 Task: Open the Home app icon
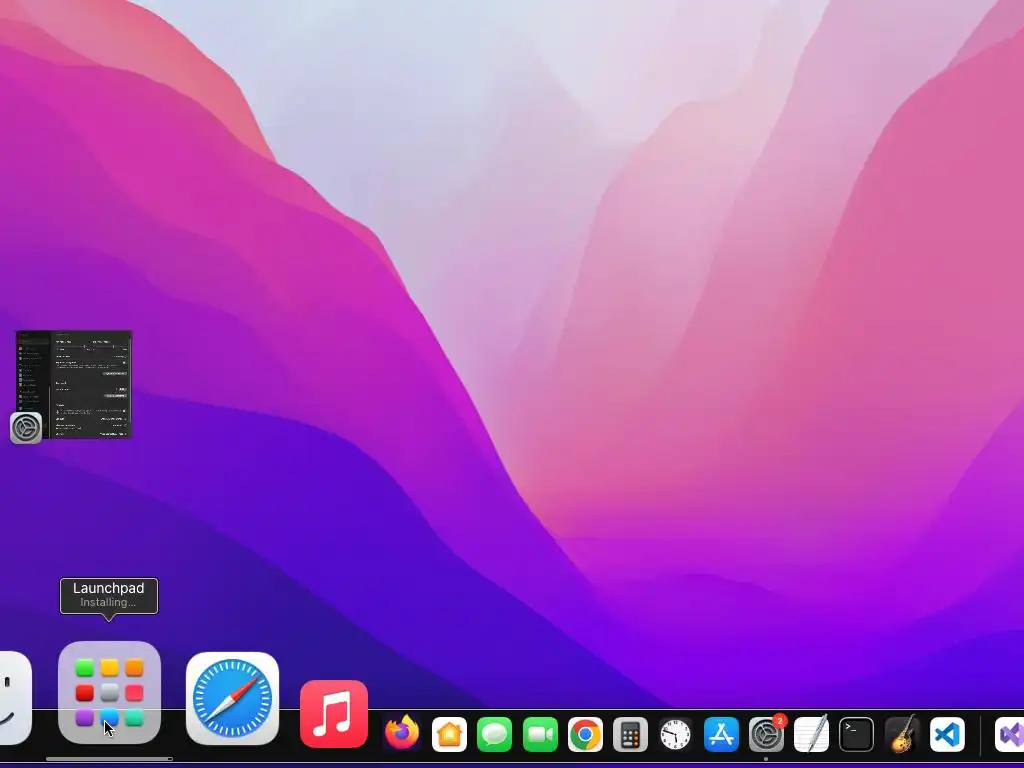point(449,735)
